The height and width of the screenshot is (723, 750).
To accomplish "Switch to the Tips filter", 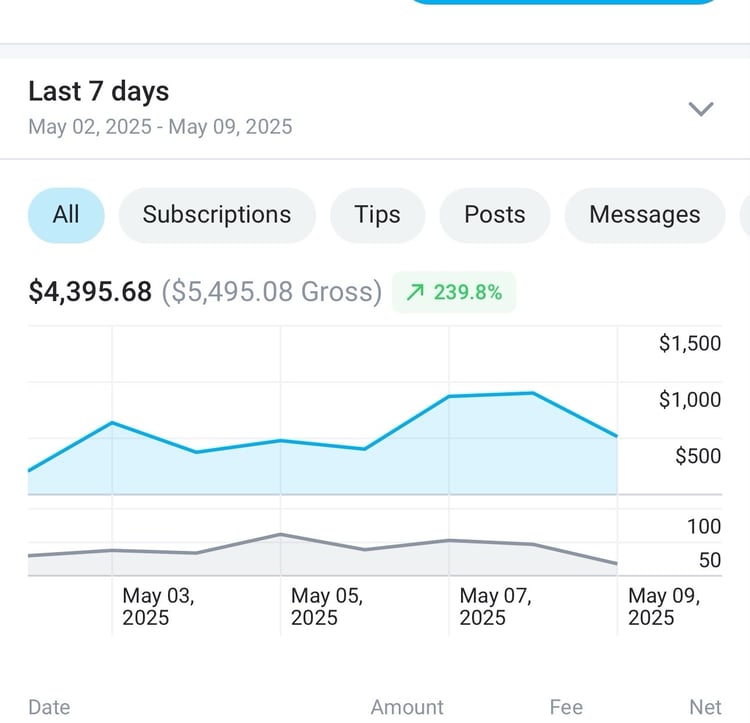I will pos(377,215).
